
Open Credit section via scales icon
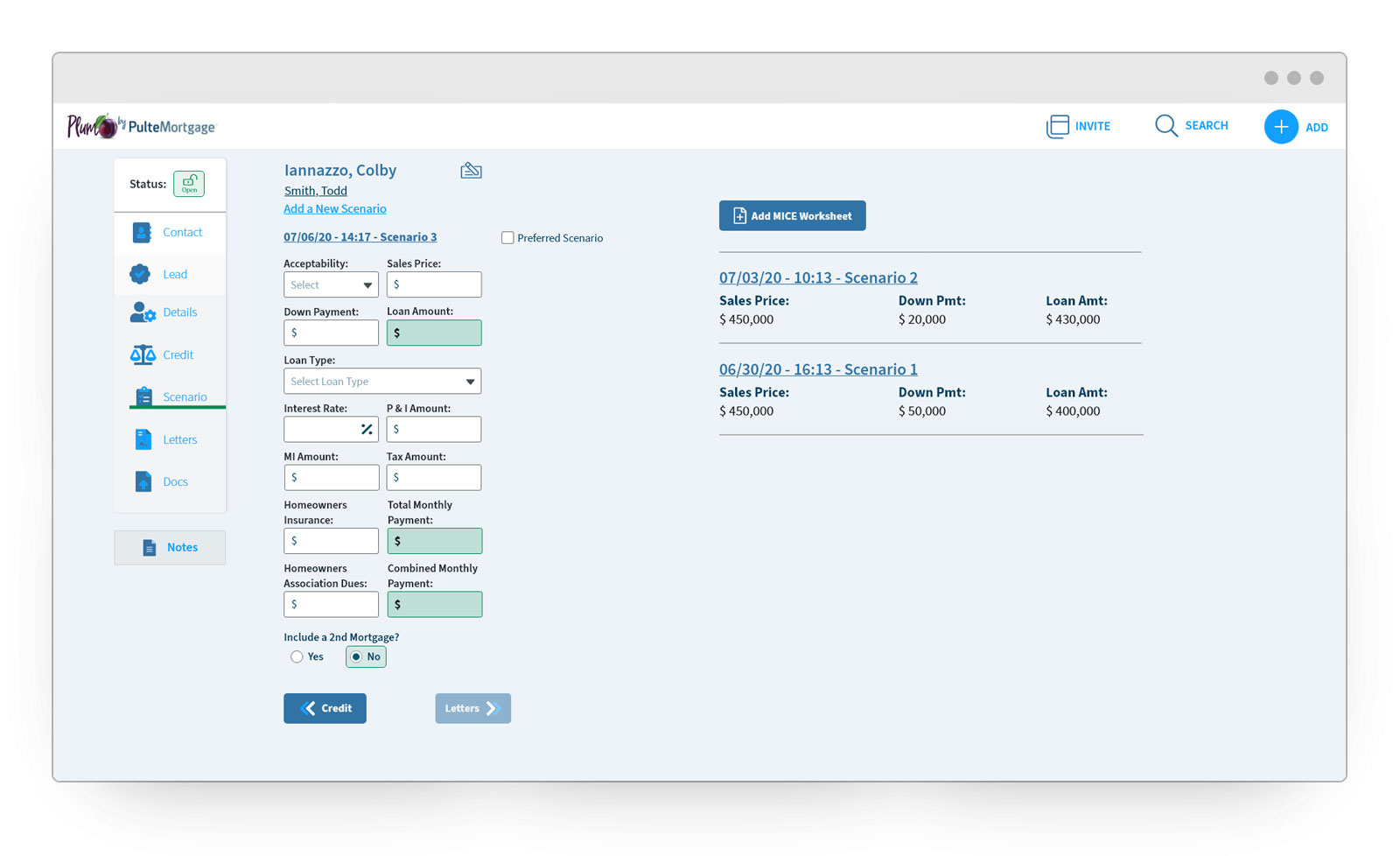tap(143, 354)
